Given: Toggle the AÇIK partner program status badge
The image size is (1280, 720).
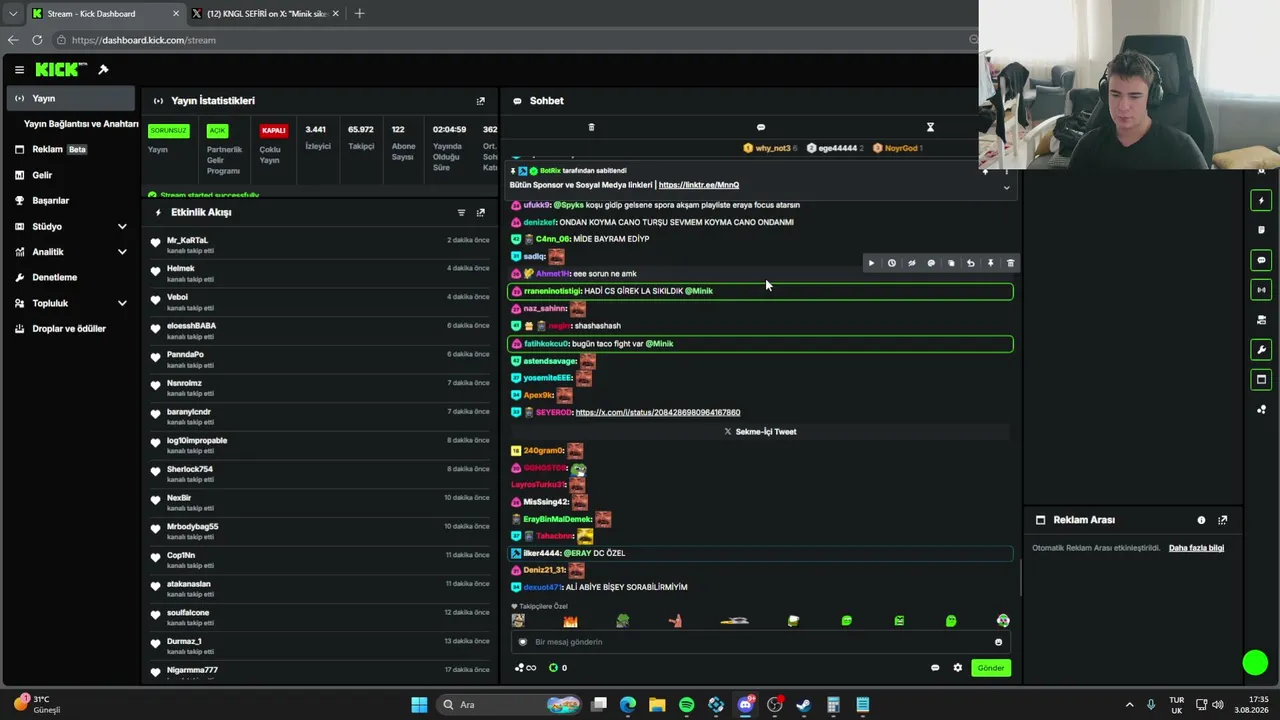Looking at the screenshot, I should [217, 131].
